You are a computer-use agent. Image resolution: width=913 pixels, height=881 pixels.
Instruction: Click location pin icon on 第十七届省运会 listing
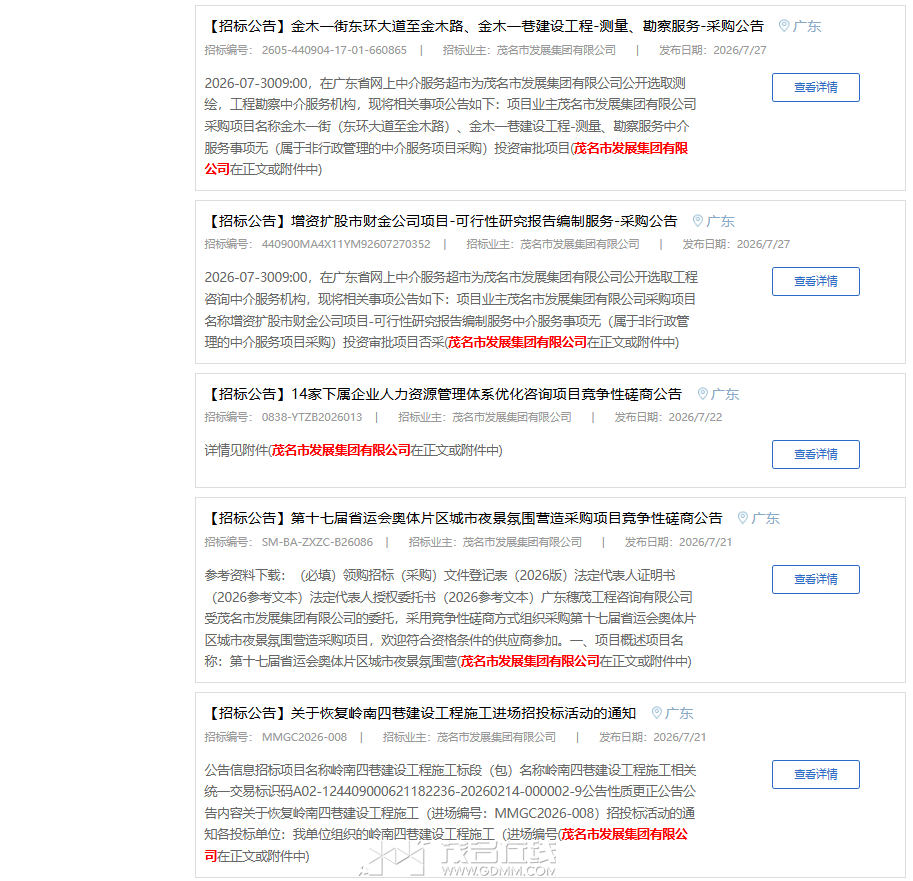pyautogui.click(x=742, y=518)
